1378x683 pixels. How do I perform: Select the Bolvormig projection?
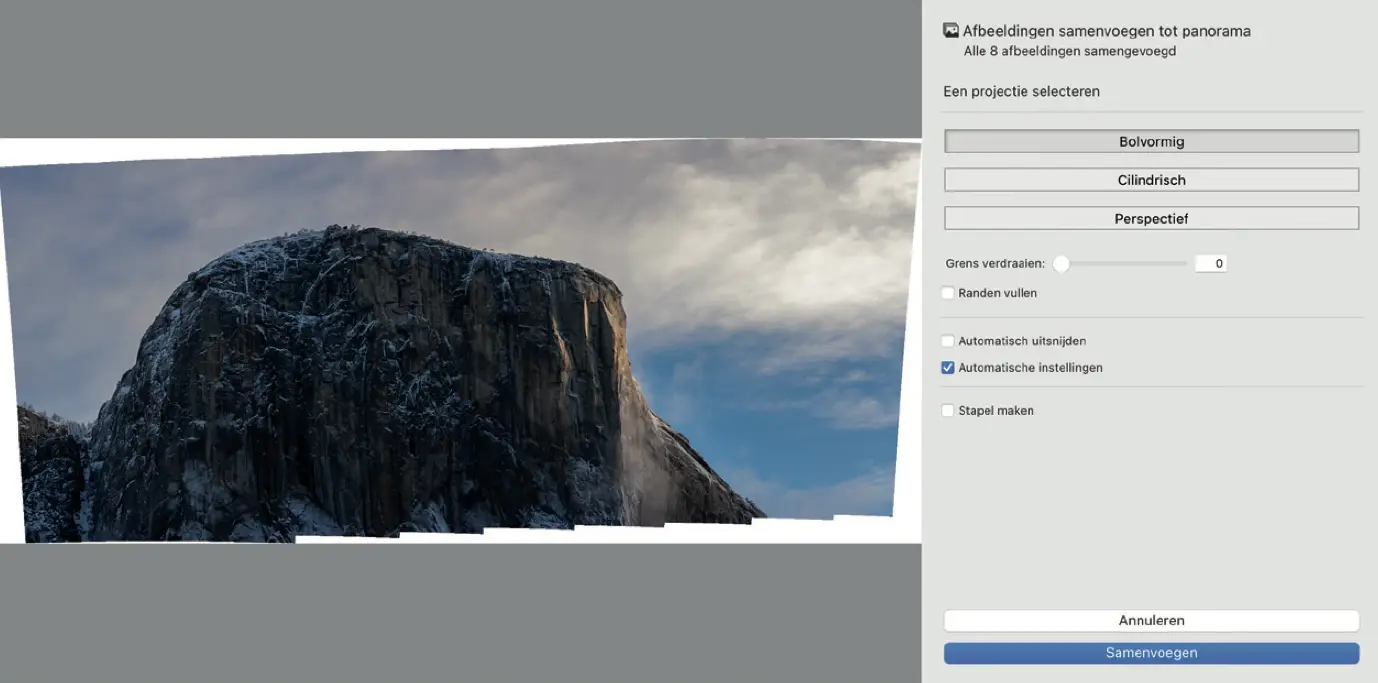pyautogui.click(x=1151, y=142)
